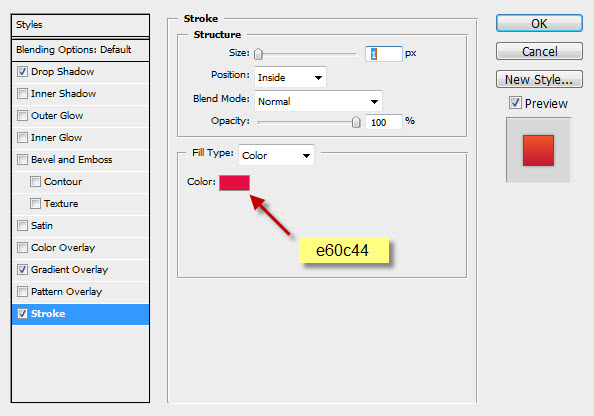This screenshot has height=416, width=594.
Task: Enable the Inner Shadow checkbox
Action: point(22,94)
